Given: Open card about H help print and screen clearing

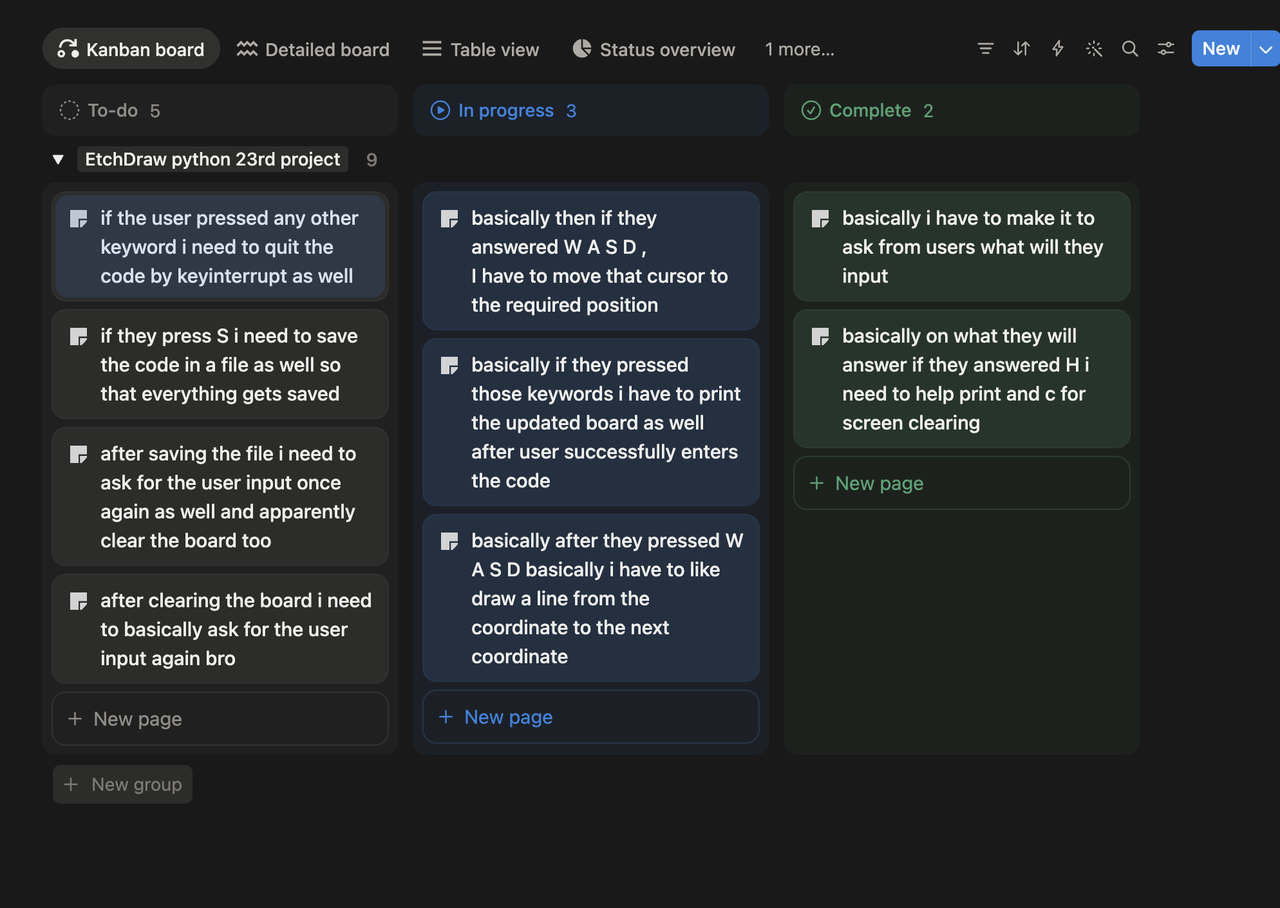Looking at the screenshot, I should 962,379.
